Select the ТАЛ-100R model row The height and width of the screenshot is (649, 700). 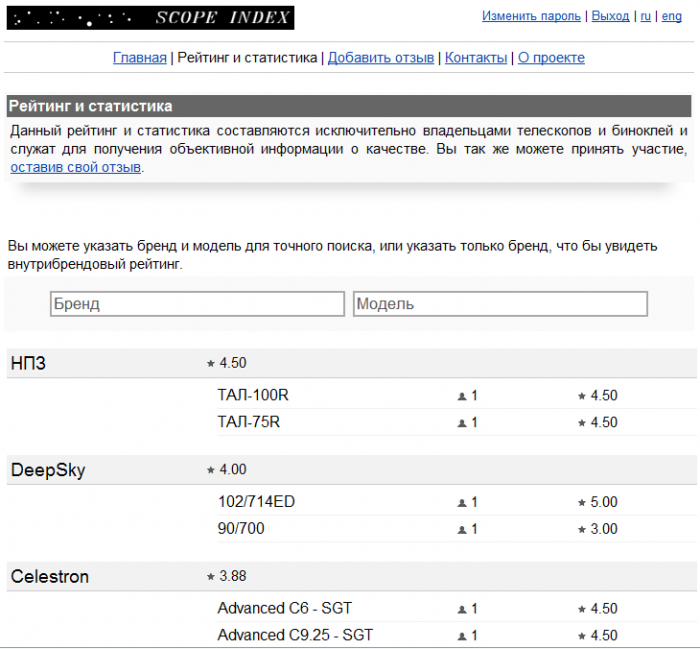click(457, 395)
